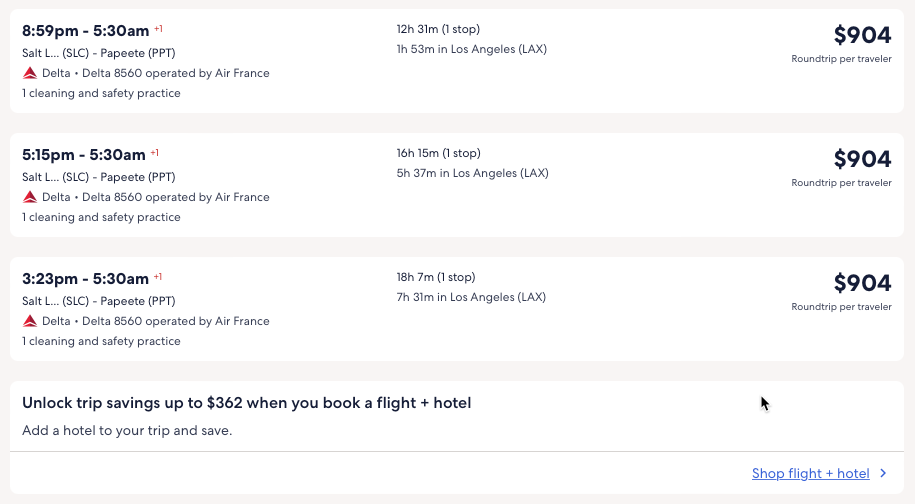
Task: Click the $904 price on the 16h 15m flight
Action: (x=862, y=159)
